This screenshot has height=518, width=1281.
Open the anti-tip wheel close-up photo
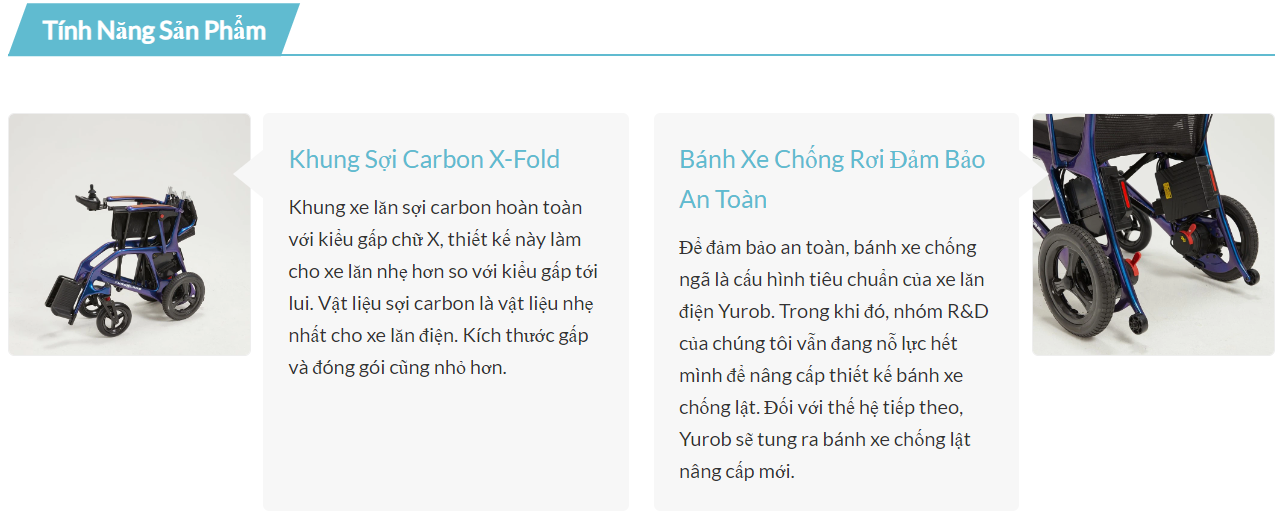click(x=1153, y=234)
